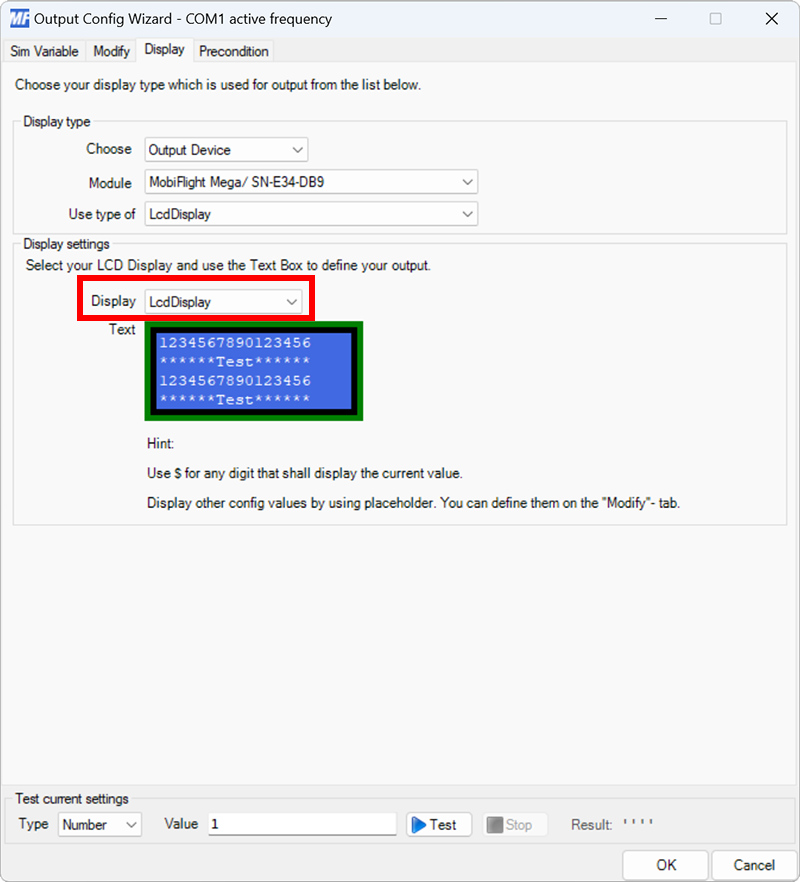Click the MobiFlight logo in the title bar
The height and width of the screenshot is (882, 800).
point(19,18)
